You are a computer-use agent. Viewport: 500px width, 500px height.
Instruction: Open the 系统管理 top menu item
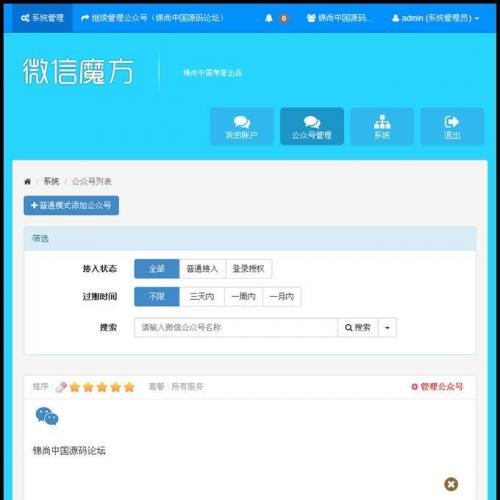pos(42,18)
